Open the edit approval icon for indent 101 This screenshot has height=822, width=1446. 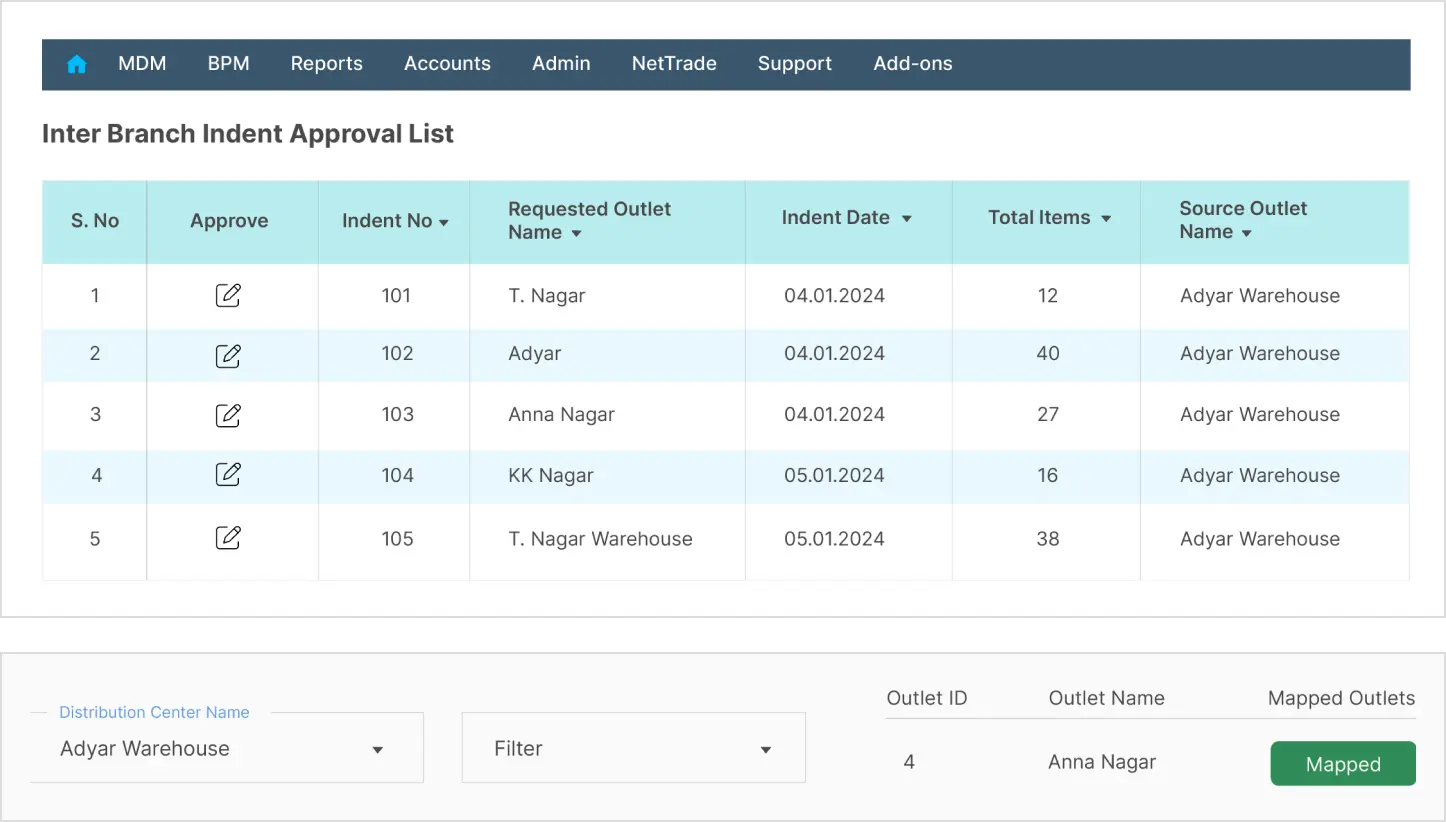(229, 294)
